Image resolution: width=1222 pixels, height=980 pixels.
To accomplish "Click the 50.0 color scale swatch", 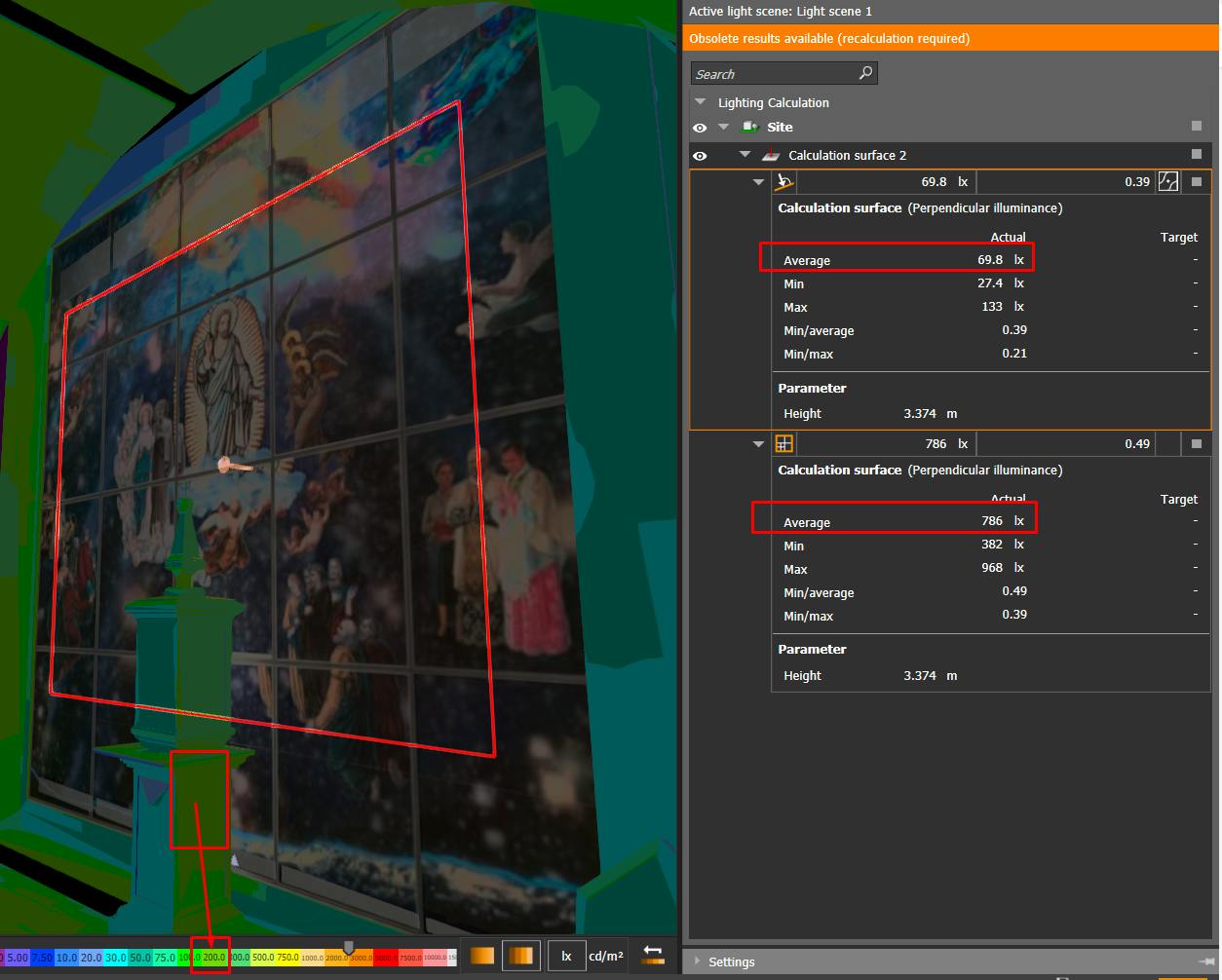I will (140, 958).
